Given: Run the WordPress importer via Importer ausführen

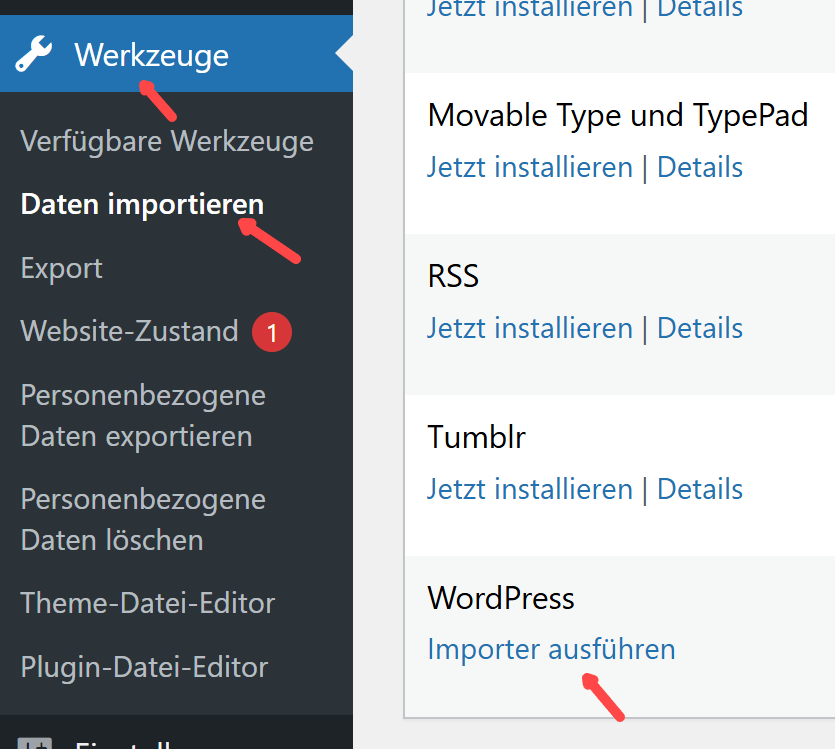Looking at the screenshot, I should [551, 649].
